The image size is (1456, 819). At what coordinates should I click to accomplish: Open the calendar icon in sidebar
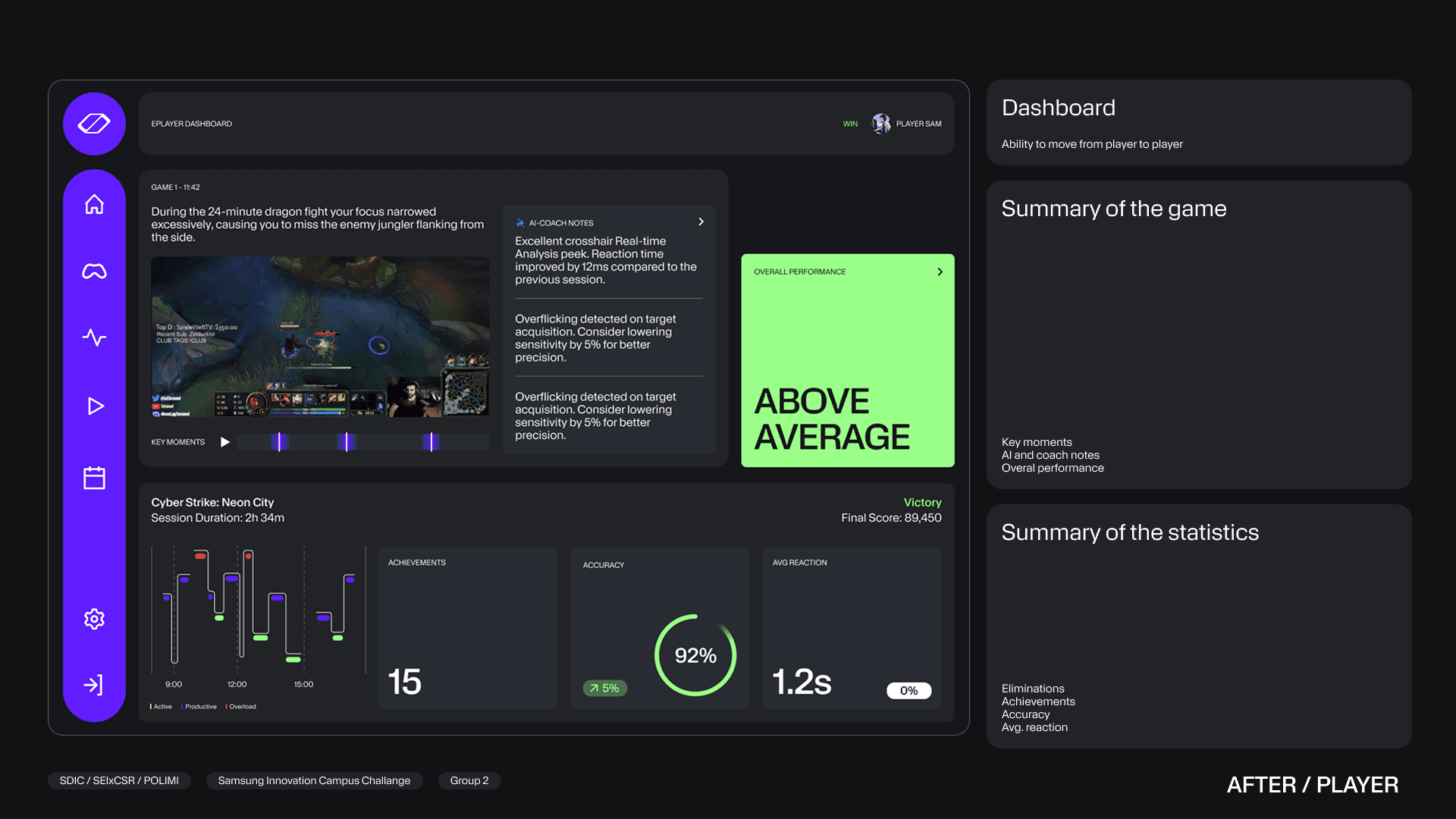pyautogui.click(x=94, y=478)
